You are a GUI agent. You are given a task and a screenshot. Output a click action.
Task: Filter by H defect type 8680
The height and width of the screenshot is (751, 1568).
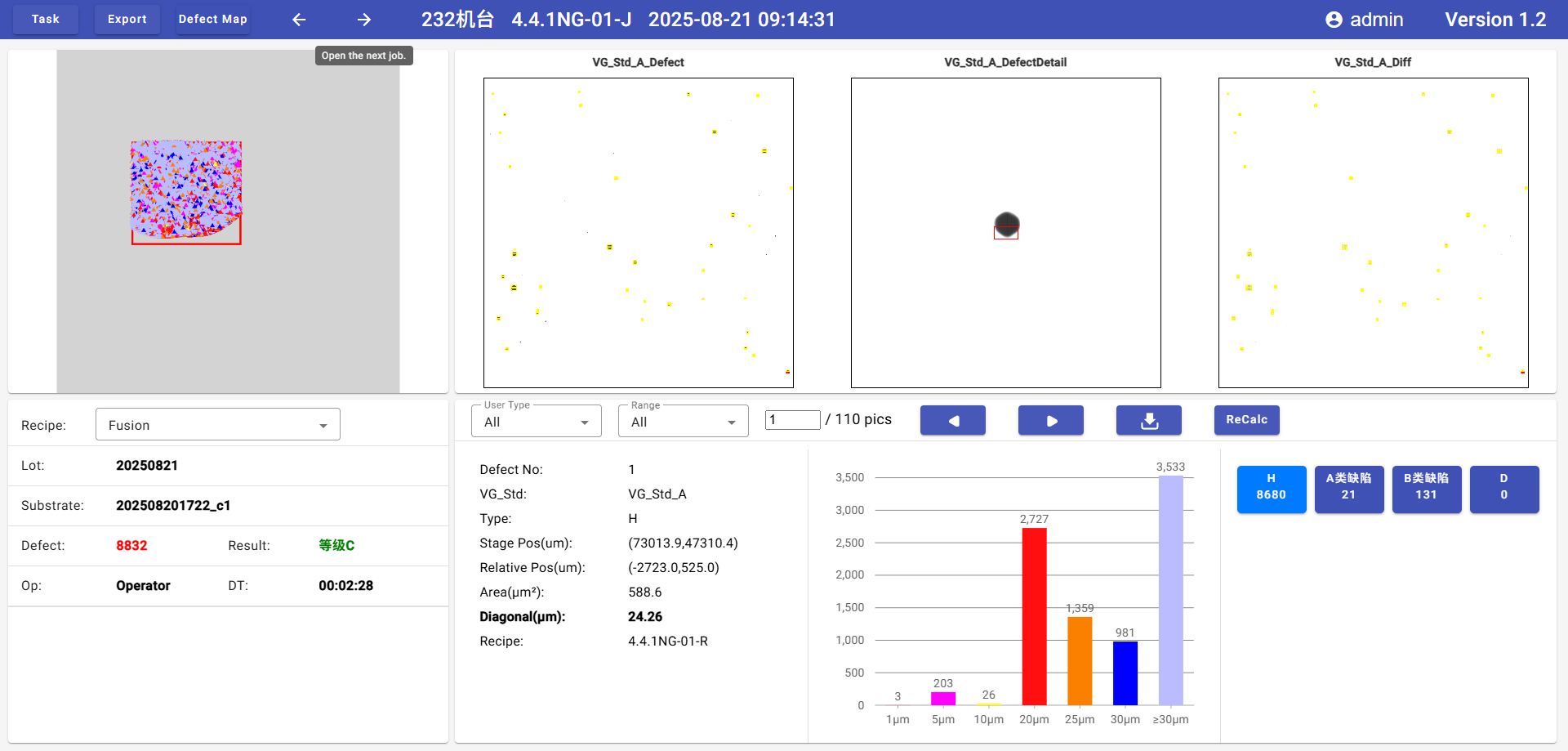pyautogui.click(x=1271, y=489)
